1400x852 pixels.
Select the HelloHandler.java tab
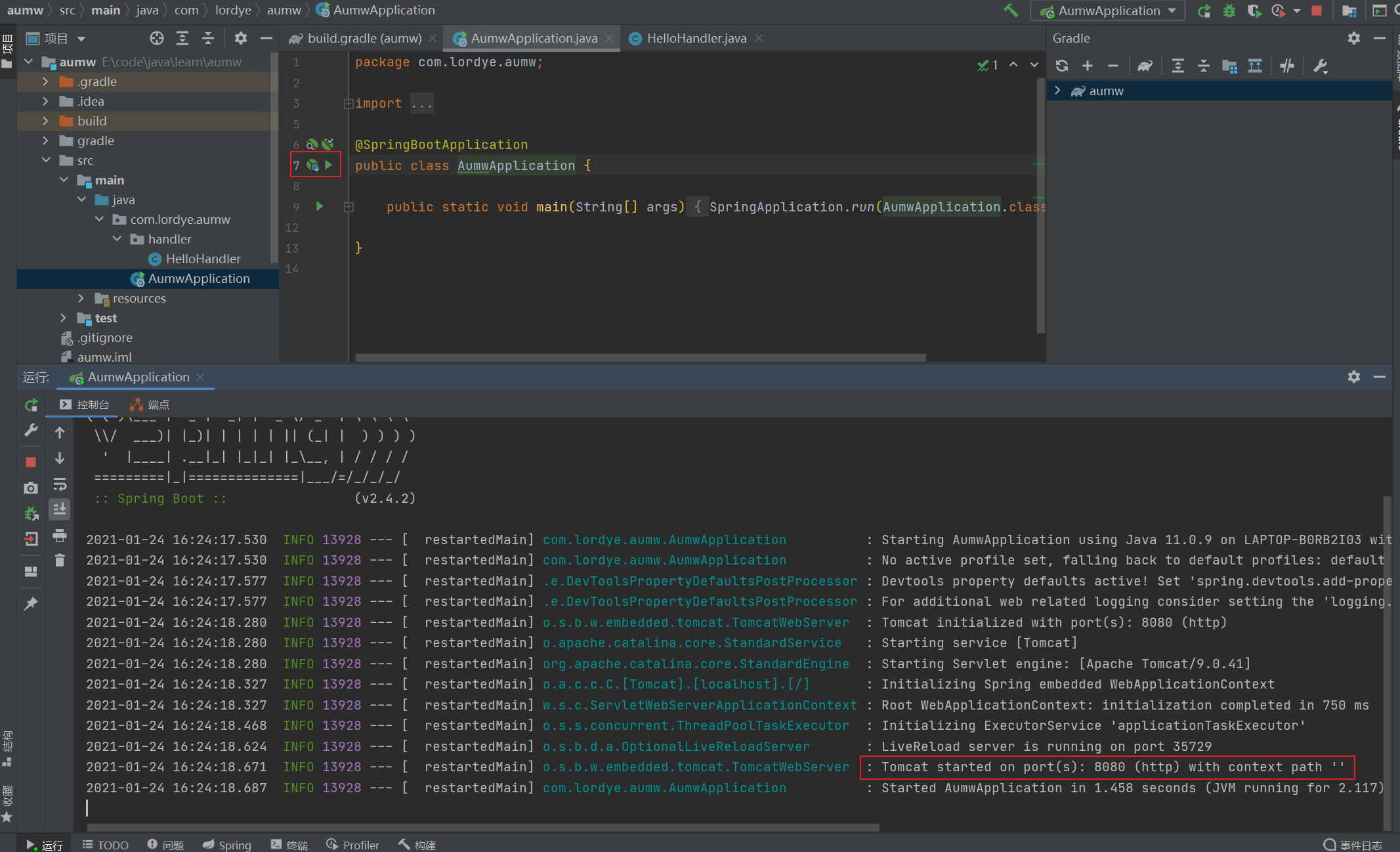[692, 38]
